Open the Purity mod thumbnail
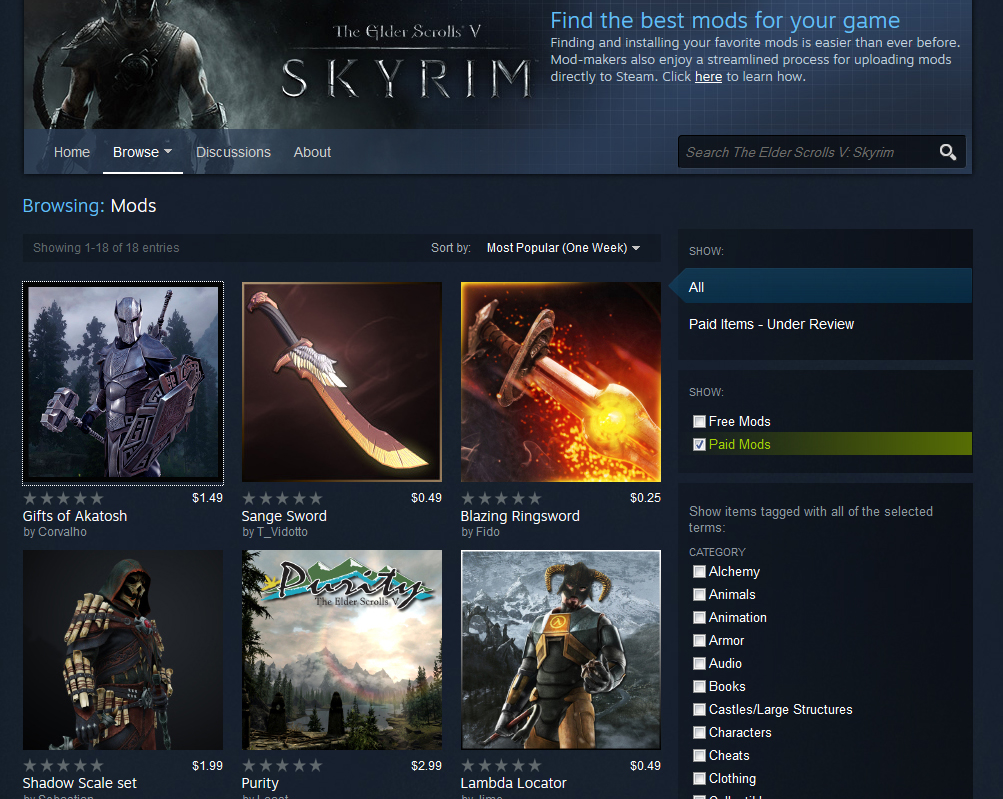The image size is (1003, 799). coord(342,649)
